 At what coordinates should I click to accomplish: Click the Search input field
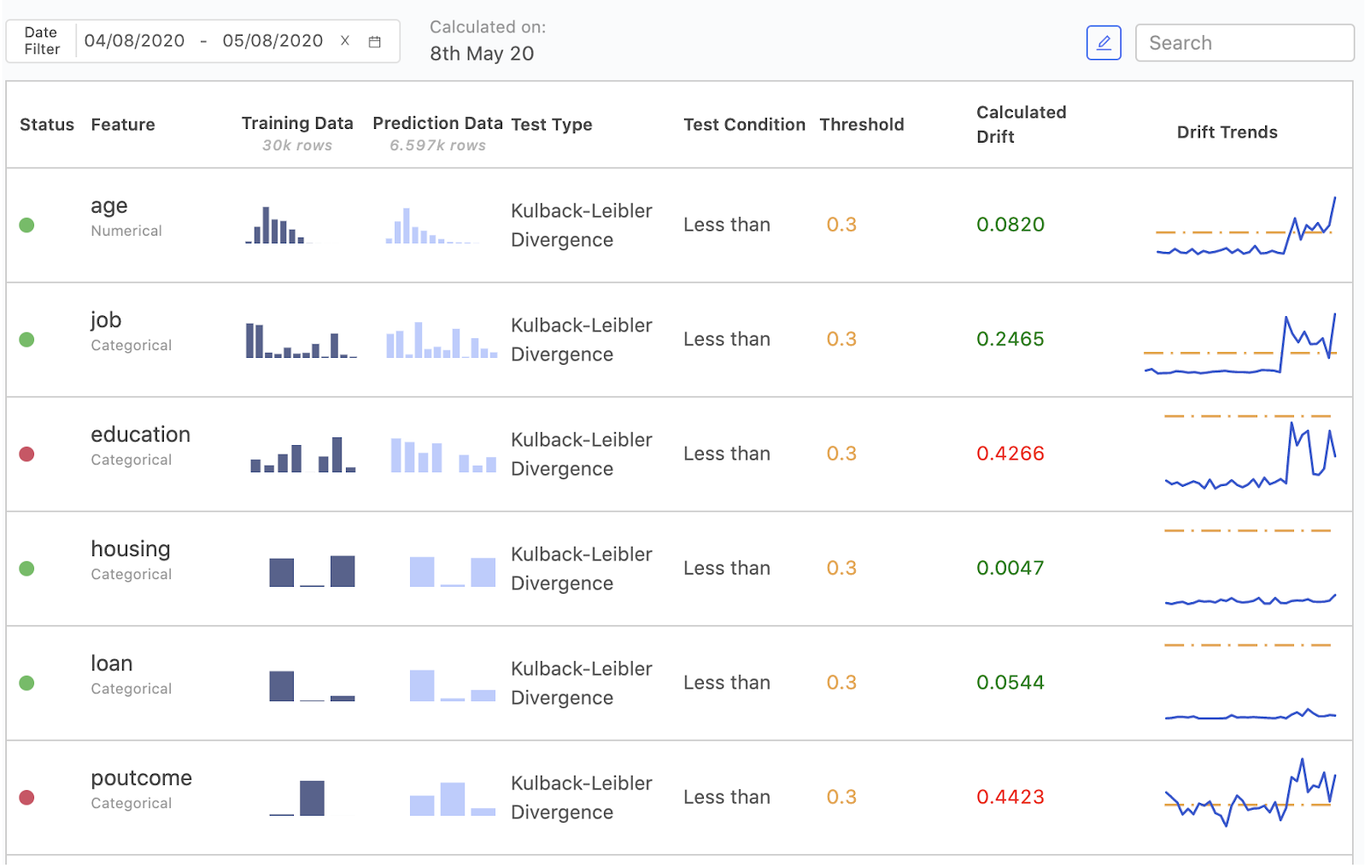click(x=1244, y=43)
